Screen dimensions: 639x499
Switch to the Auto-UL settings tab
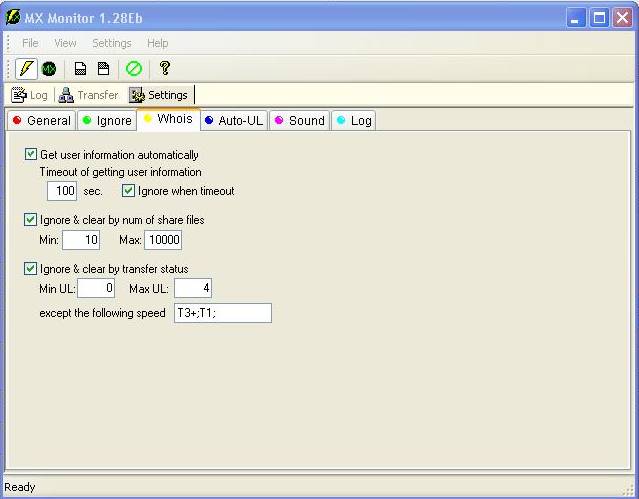(x=234, y=121)
